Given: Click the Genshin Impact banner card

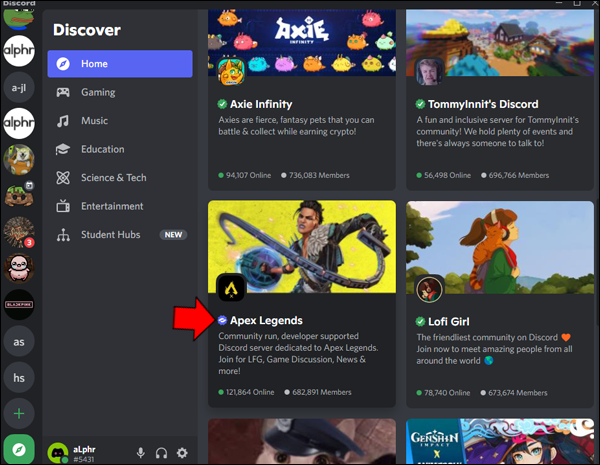Looking at the screenshot, I should [x=500, y=441].
